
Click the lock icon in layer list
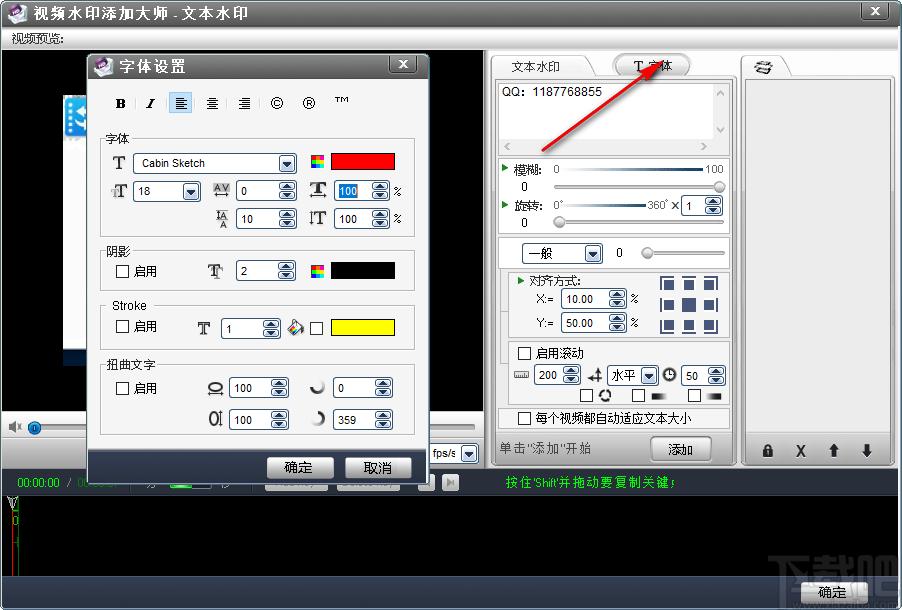(767, 451)
